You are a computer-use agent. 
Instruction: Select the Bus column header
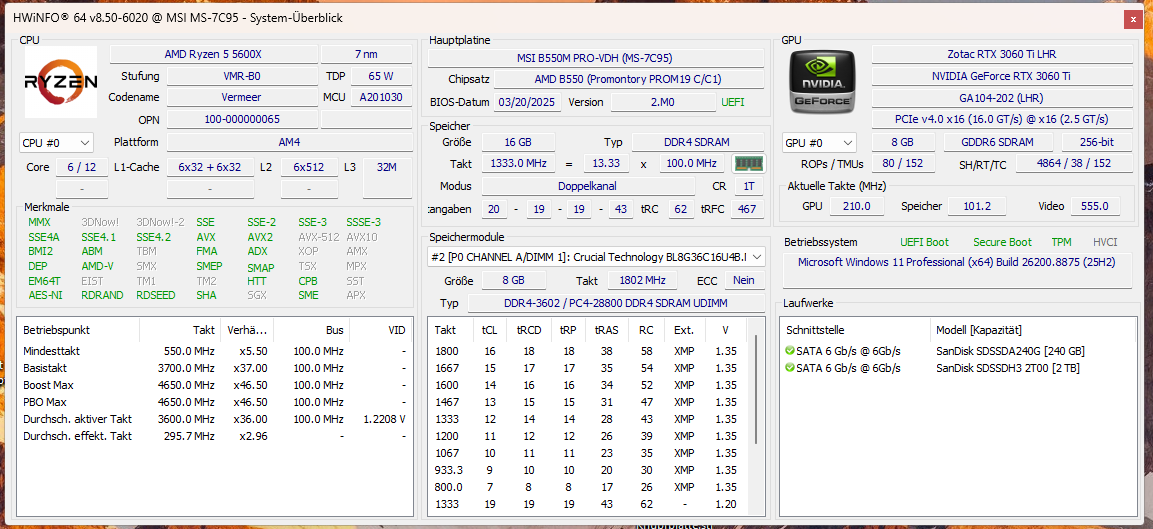(x=313, y=330)
